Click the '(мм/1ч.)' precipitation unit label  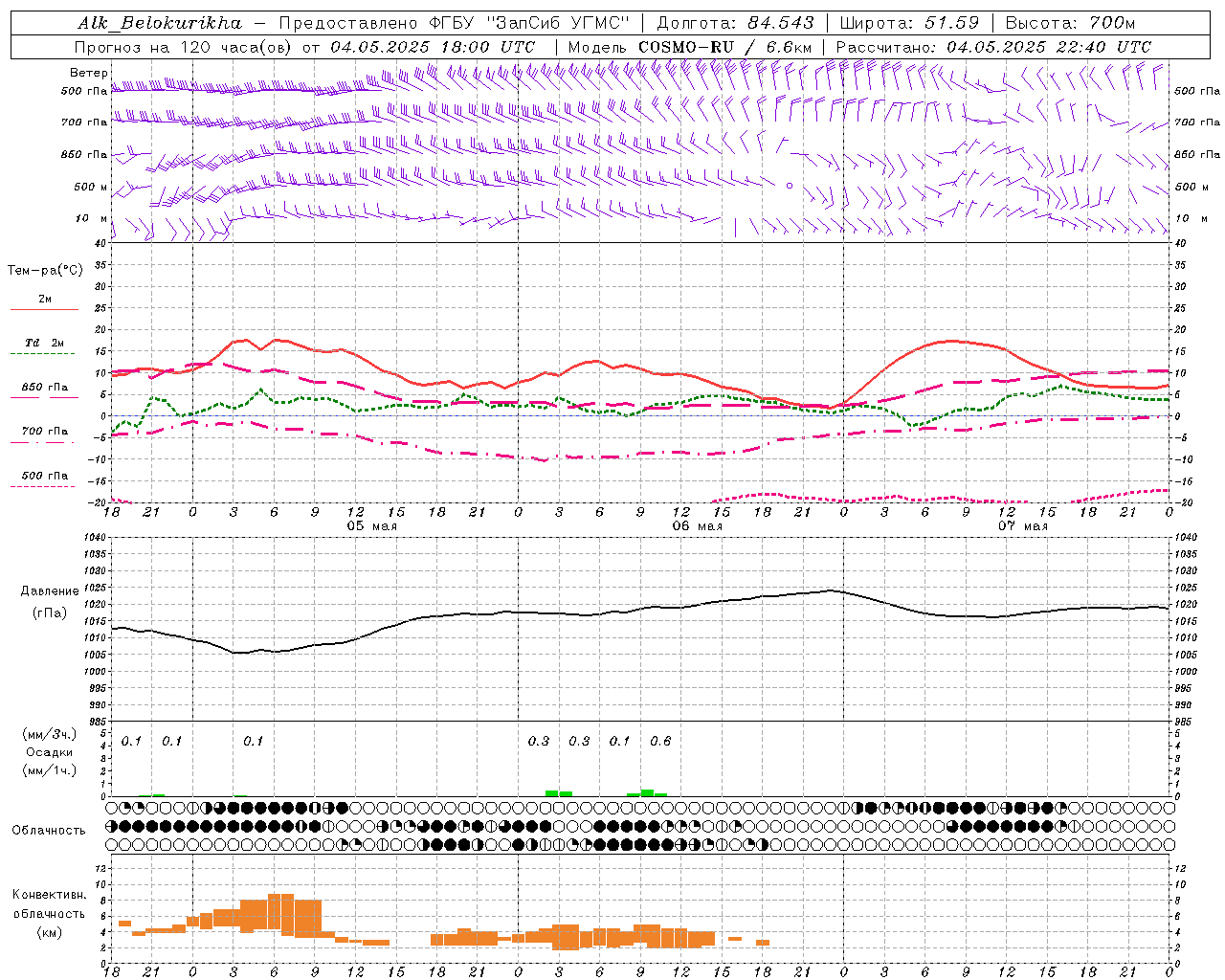tap(49, 770)
